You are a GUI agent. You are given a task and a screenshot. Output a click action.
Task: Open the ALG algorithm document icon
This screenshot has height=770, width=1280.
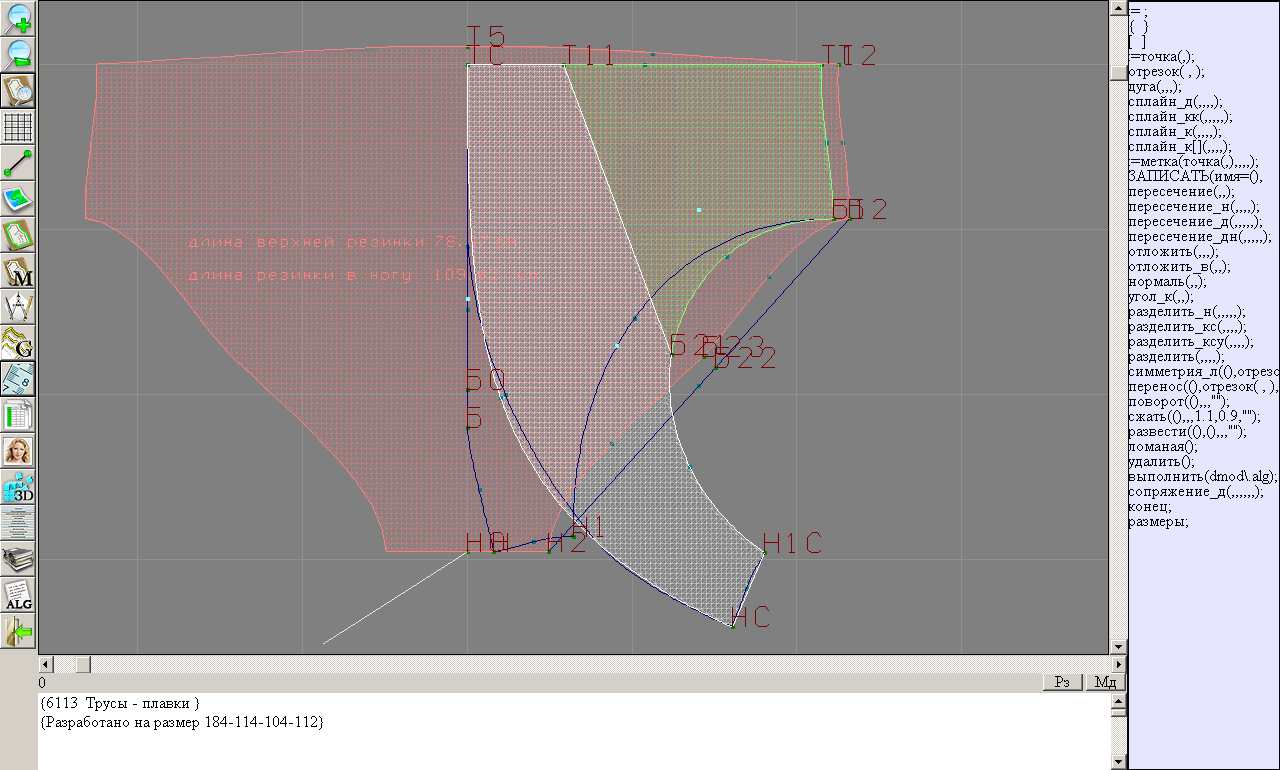click(x=19, y=595)
